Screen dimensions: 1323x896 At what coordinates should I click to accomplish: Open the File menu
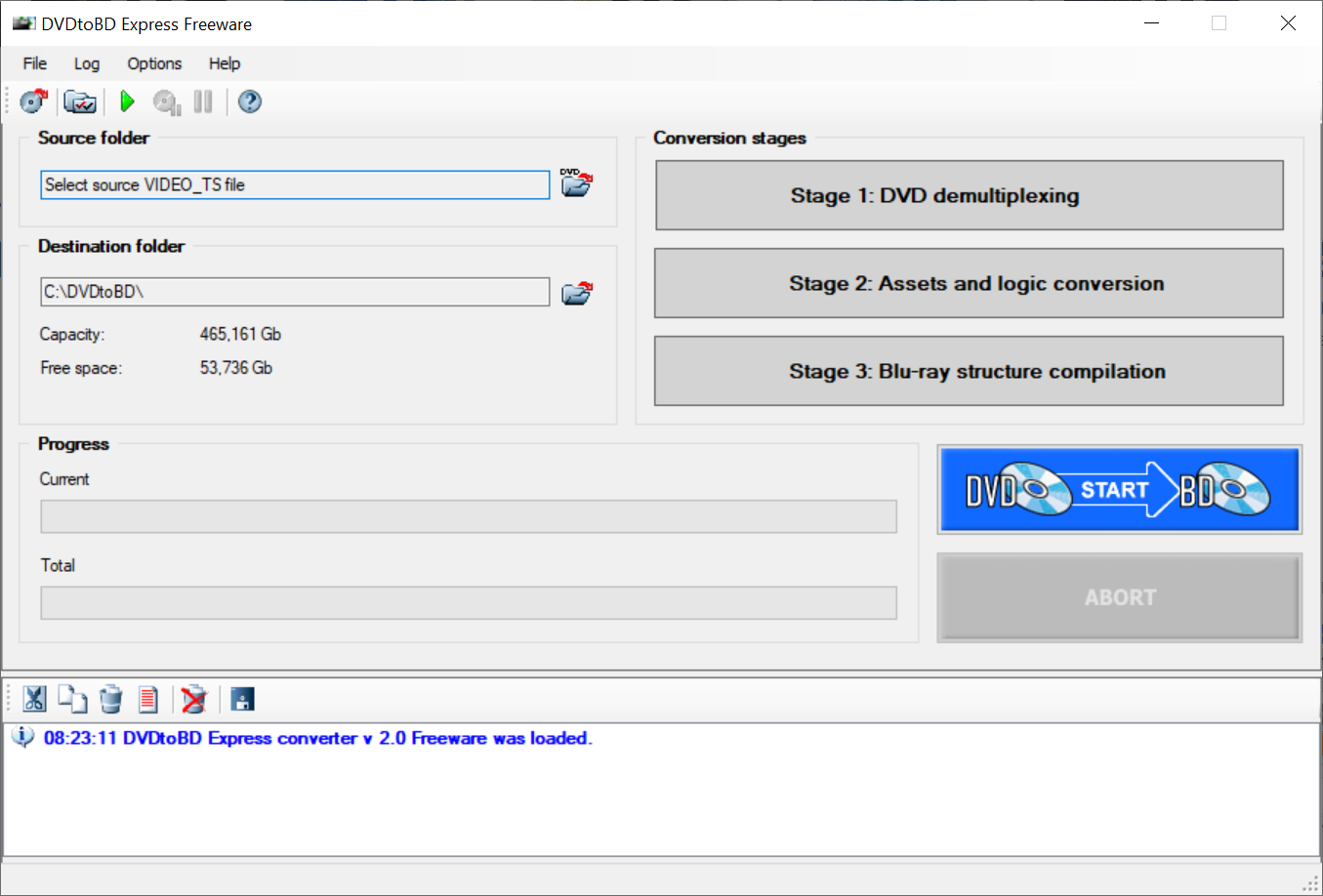(x=35, y=63)
